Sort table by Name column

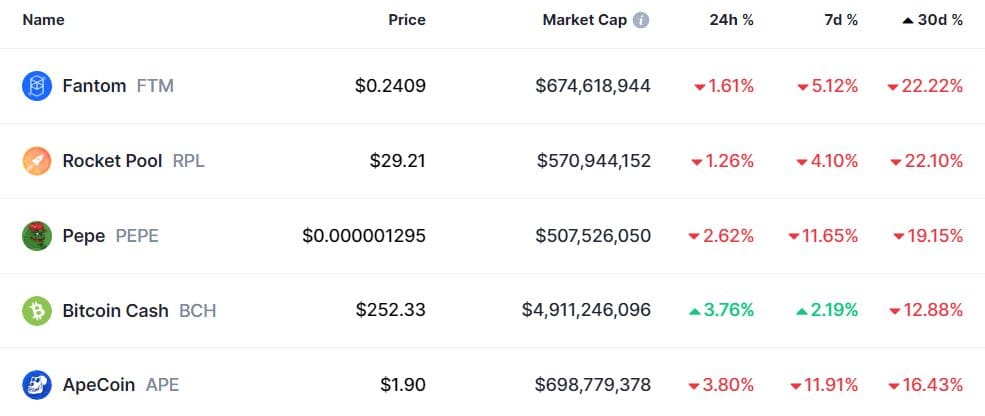(43, 20)
